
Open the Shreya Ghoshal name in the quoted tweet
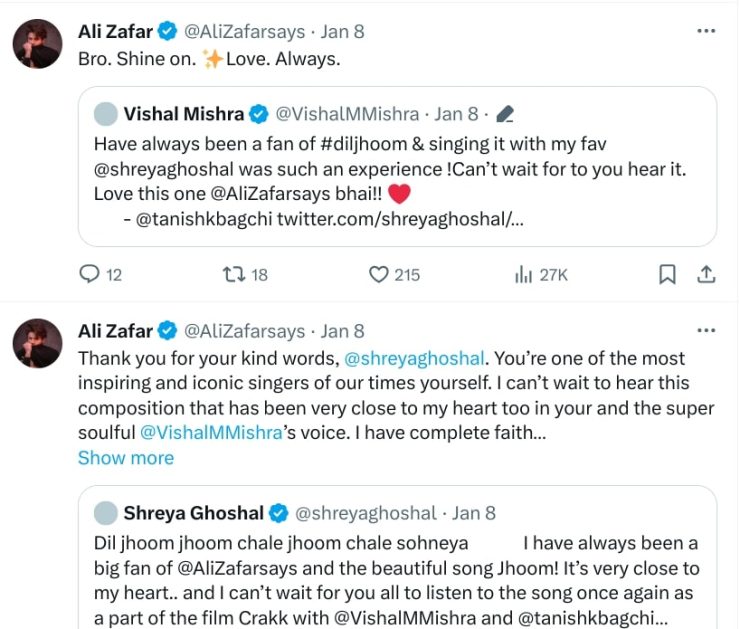coord(194,513)
